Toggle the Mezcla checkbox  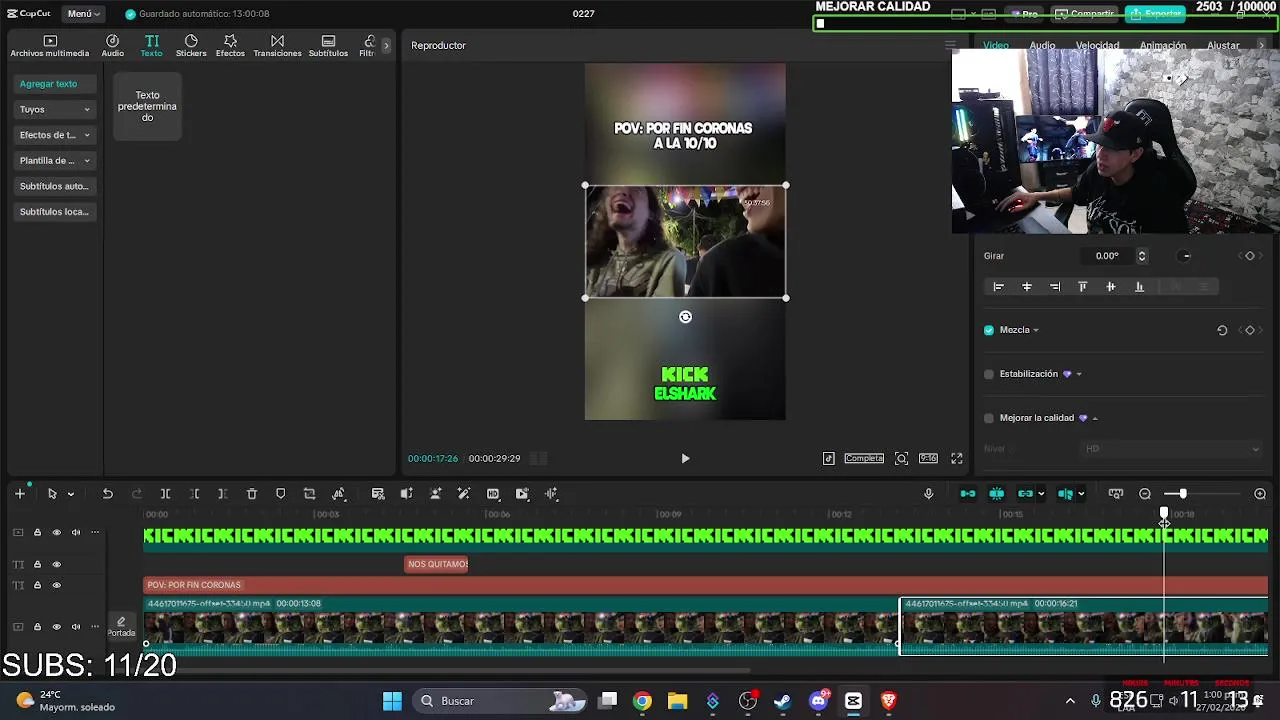coord(989,330)
